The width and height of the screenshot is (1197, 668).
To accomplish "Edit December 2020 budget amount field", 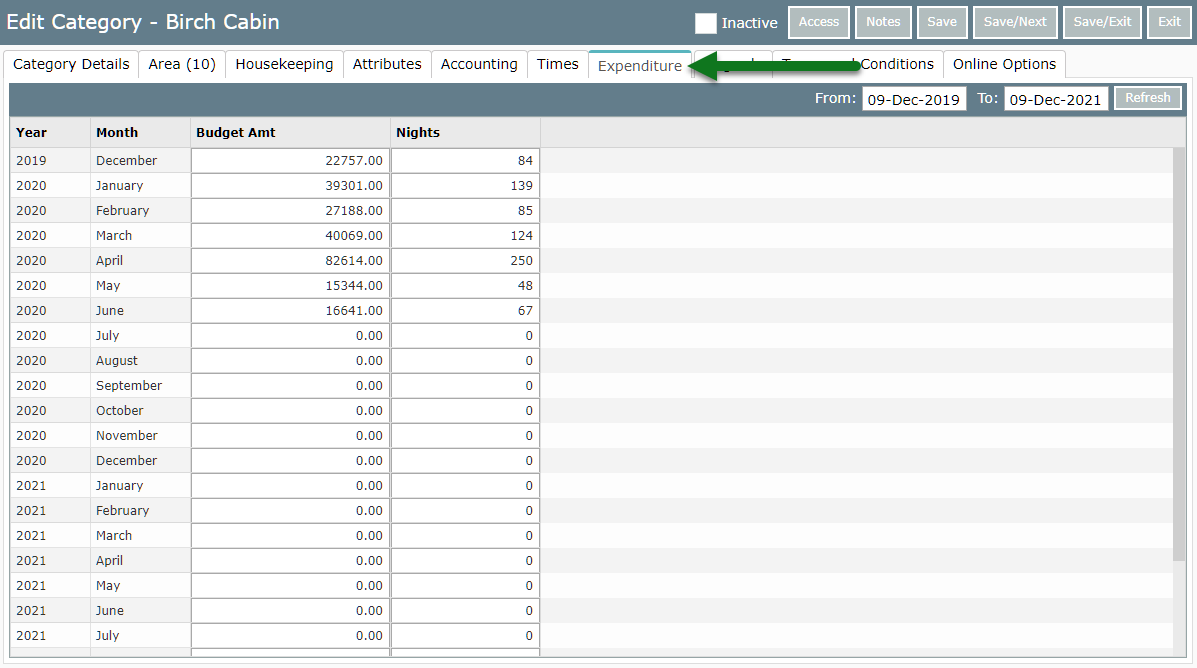I will click(x=291, y=460).
